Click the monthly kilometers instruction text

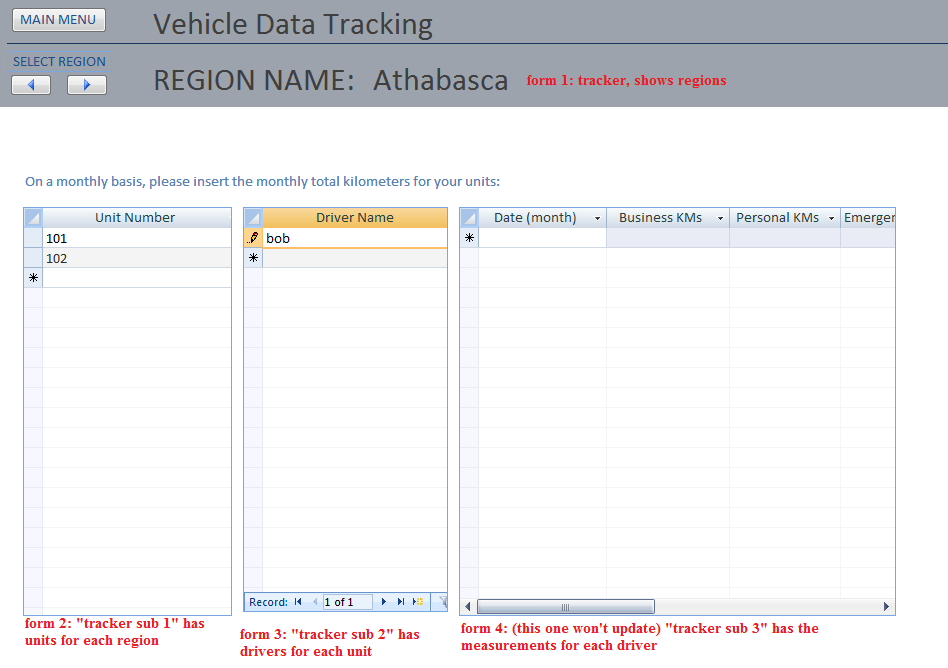(262, 181)
